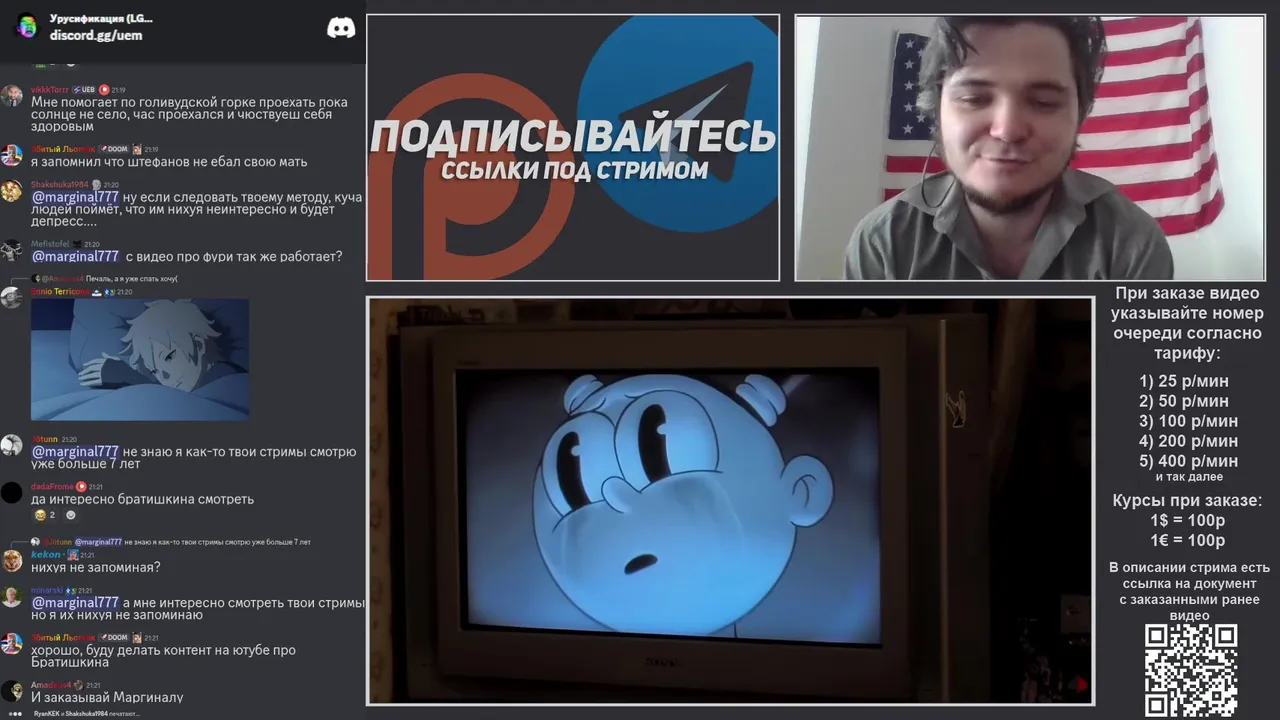The height and width of the screenshot is (720, 1280).
Task: Click the '1) 25 р/мин' tariff line
Action: tap(1184, 381)
